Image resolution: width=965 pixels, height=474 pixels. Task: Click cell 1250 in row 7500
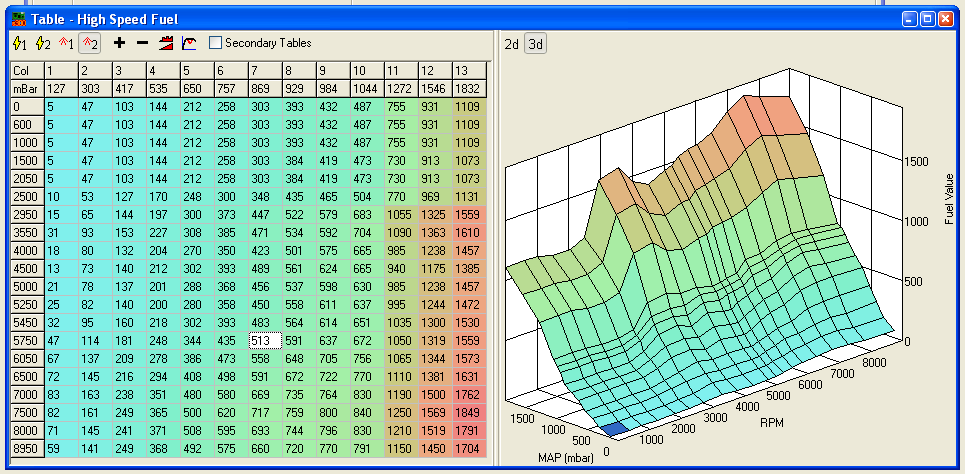coord(401,412)
